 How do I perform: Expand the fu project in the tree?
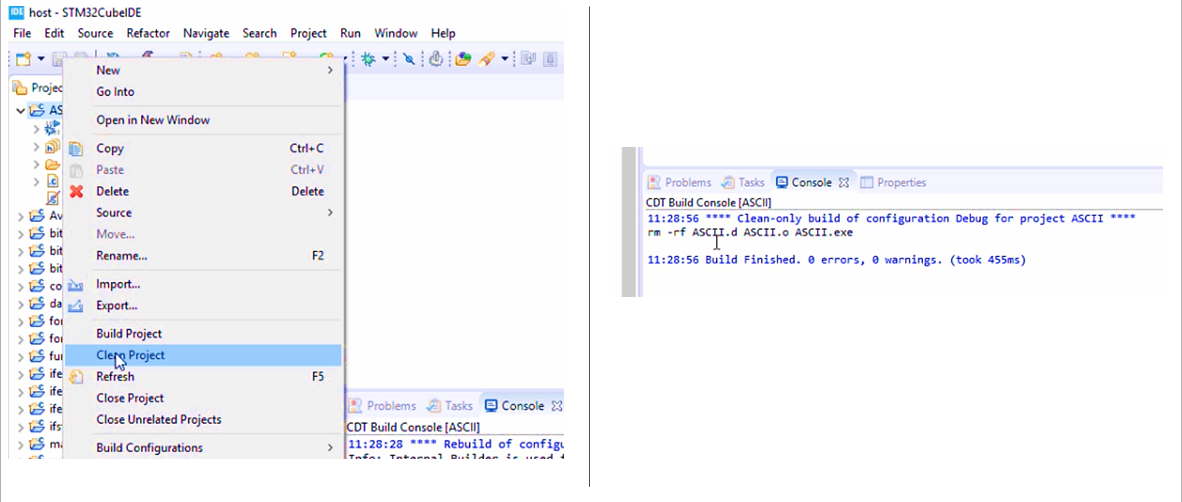pos(20,357)
